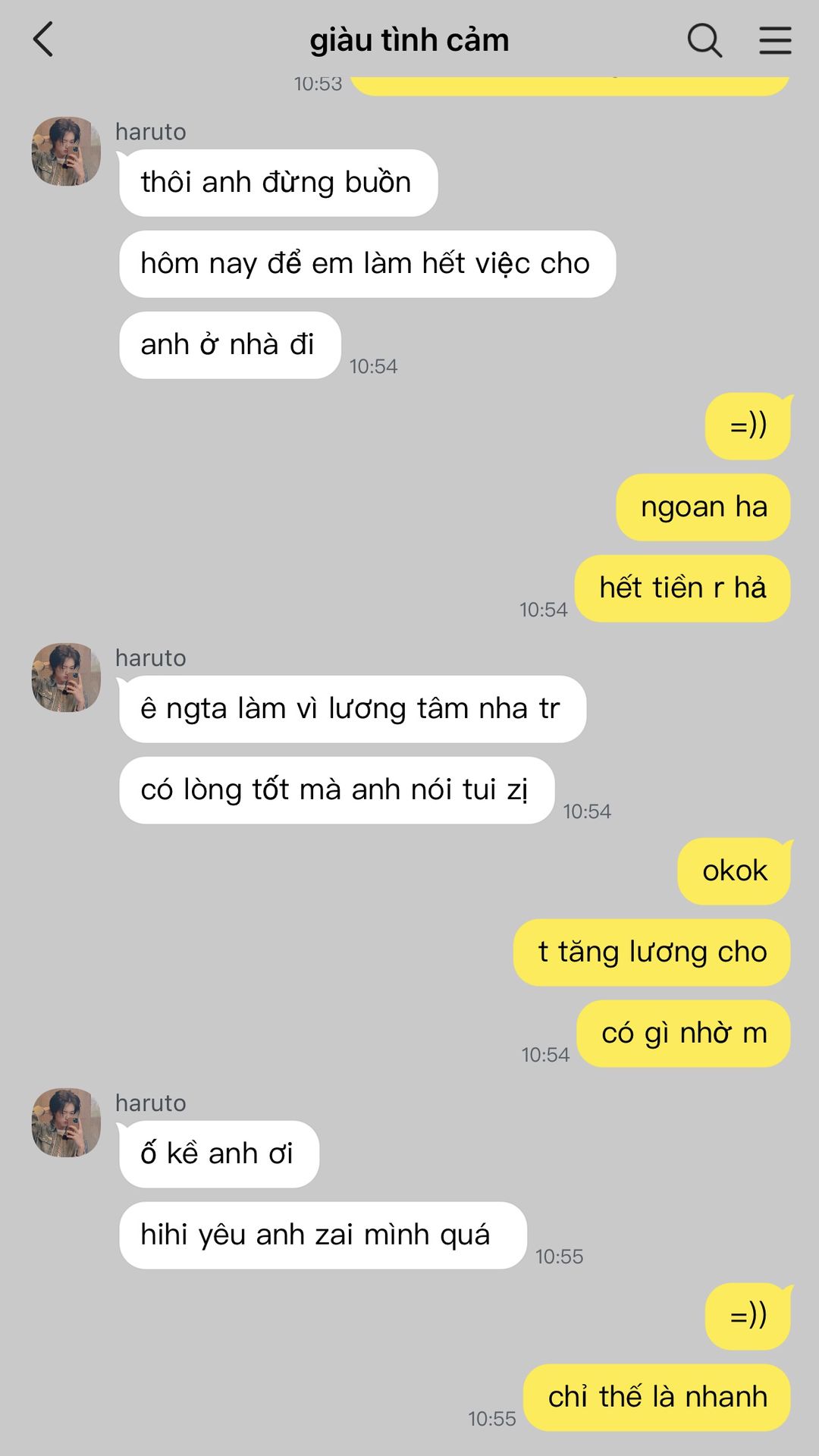Tap message 'có lòng tốt mà anh nói tui zị'

point(337,790)
